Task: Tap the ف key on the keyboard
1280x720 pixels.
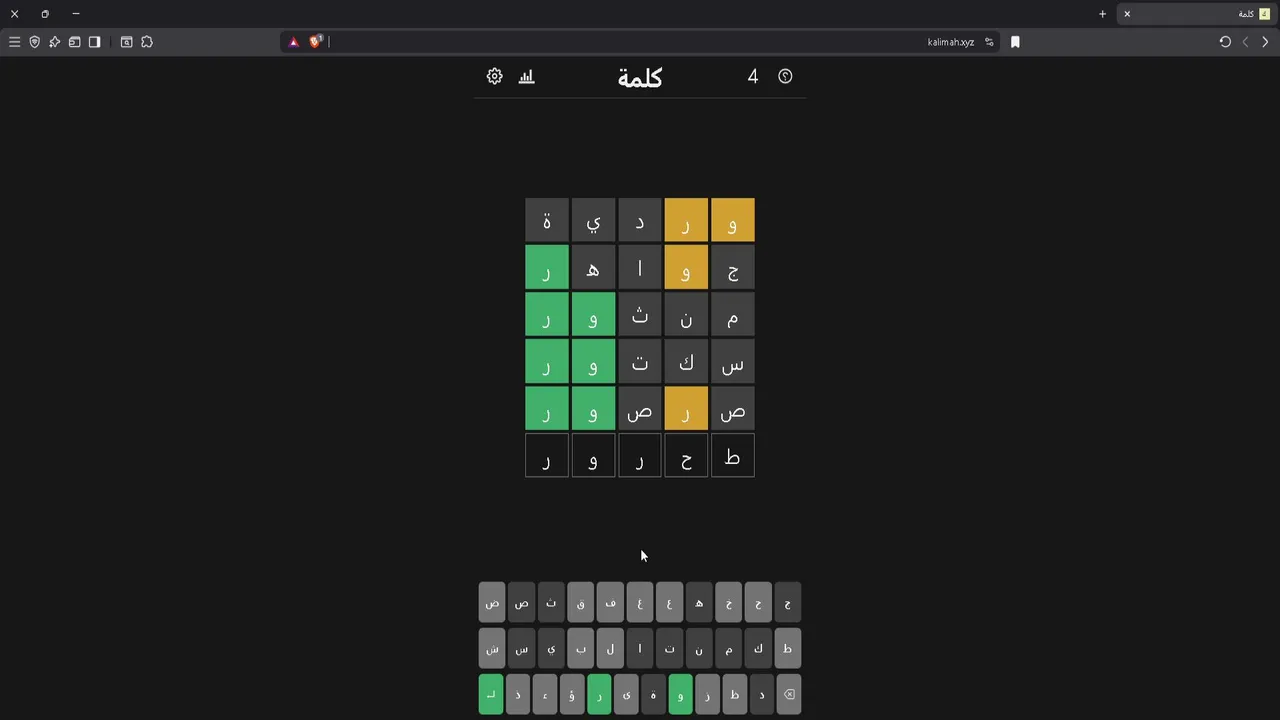Action: click(x=610, y=602)
